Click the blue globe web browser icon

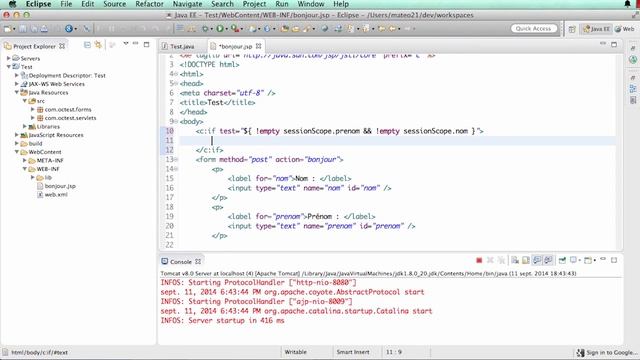(x=69, y=29)
